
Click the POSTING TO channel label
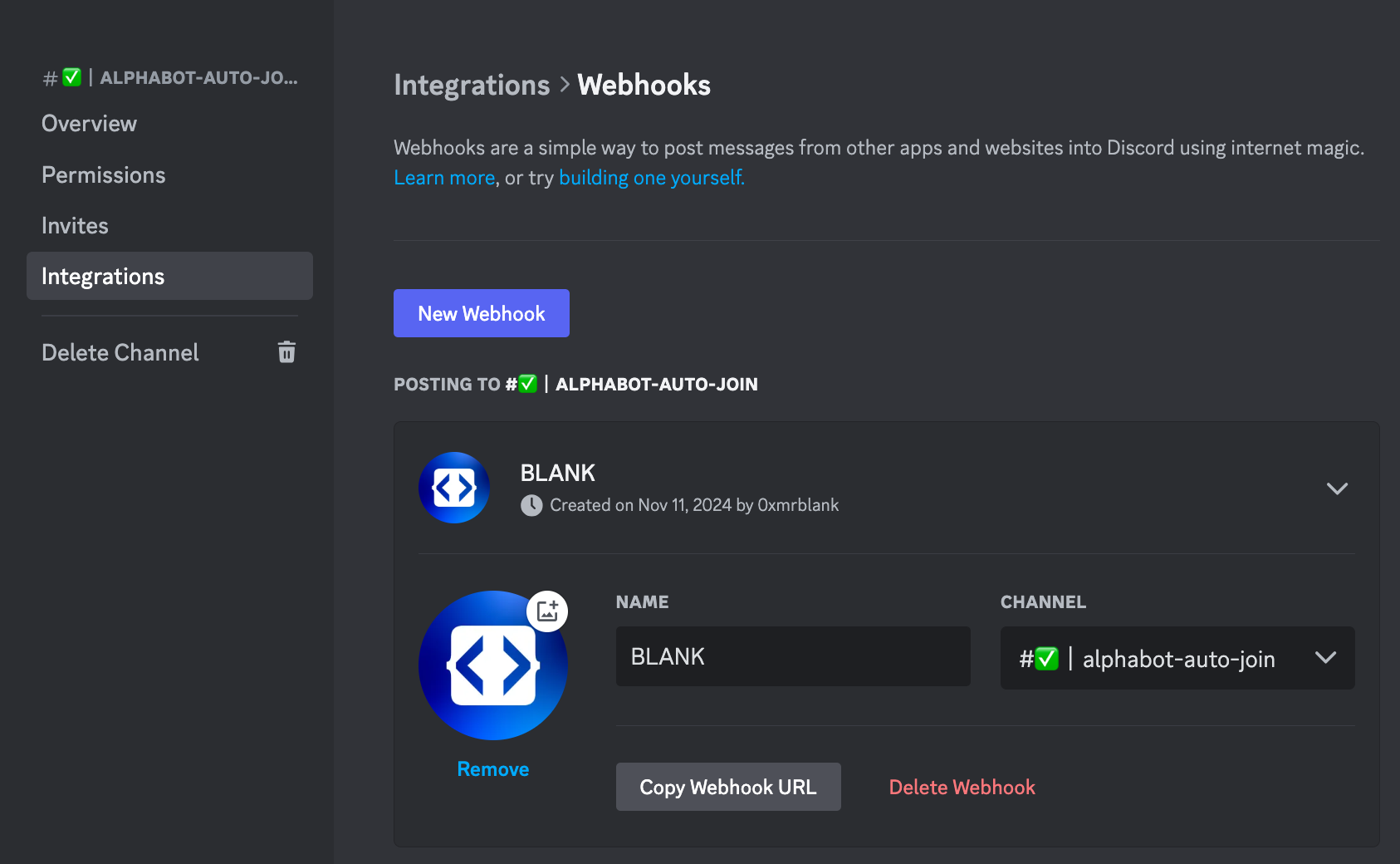[x=575, y=384]
